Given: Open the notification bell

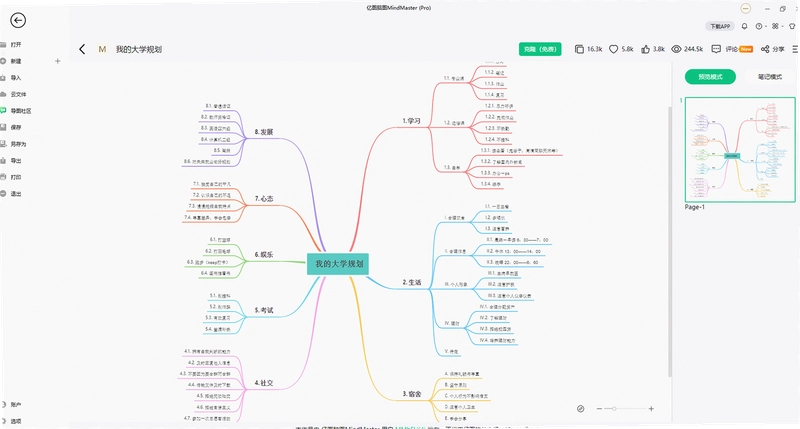Looking at the screenshot, I should 744,26.
